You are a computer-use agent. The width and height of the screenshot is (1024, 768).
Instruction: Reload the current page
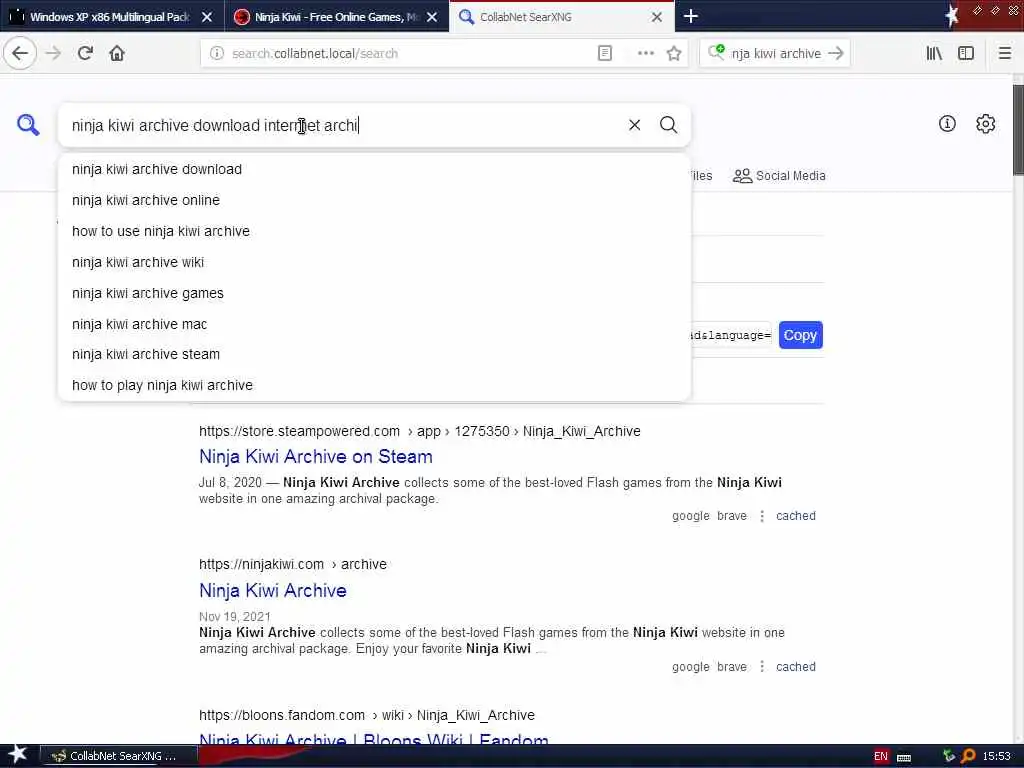85,54
